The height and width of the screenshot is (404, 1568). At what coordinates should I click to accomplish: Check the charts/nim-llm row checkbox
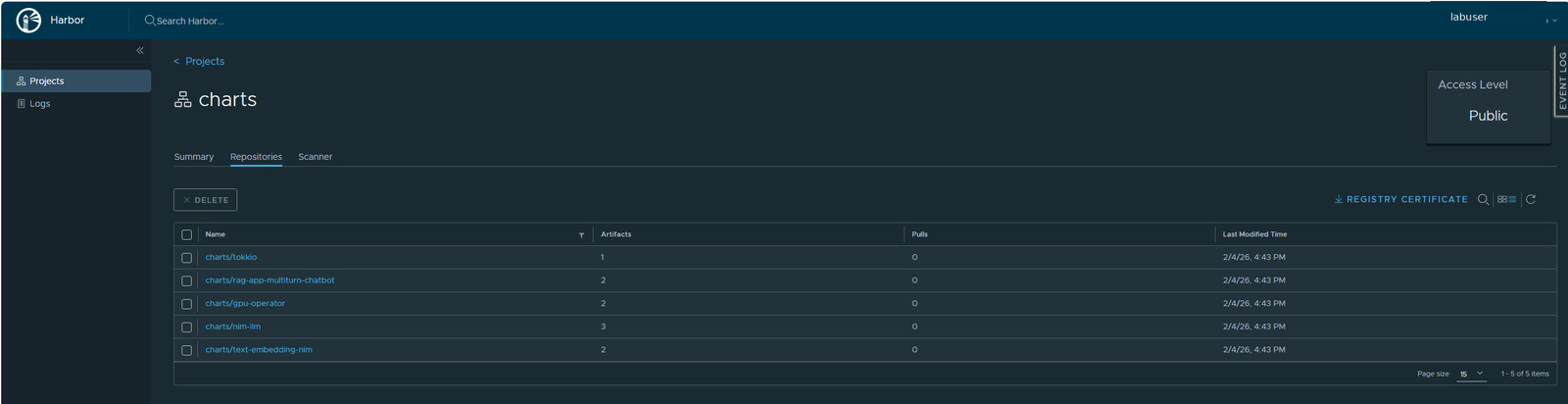(186, 327)
